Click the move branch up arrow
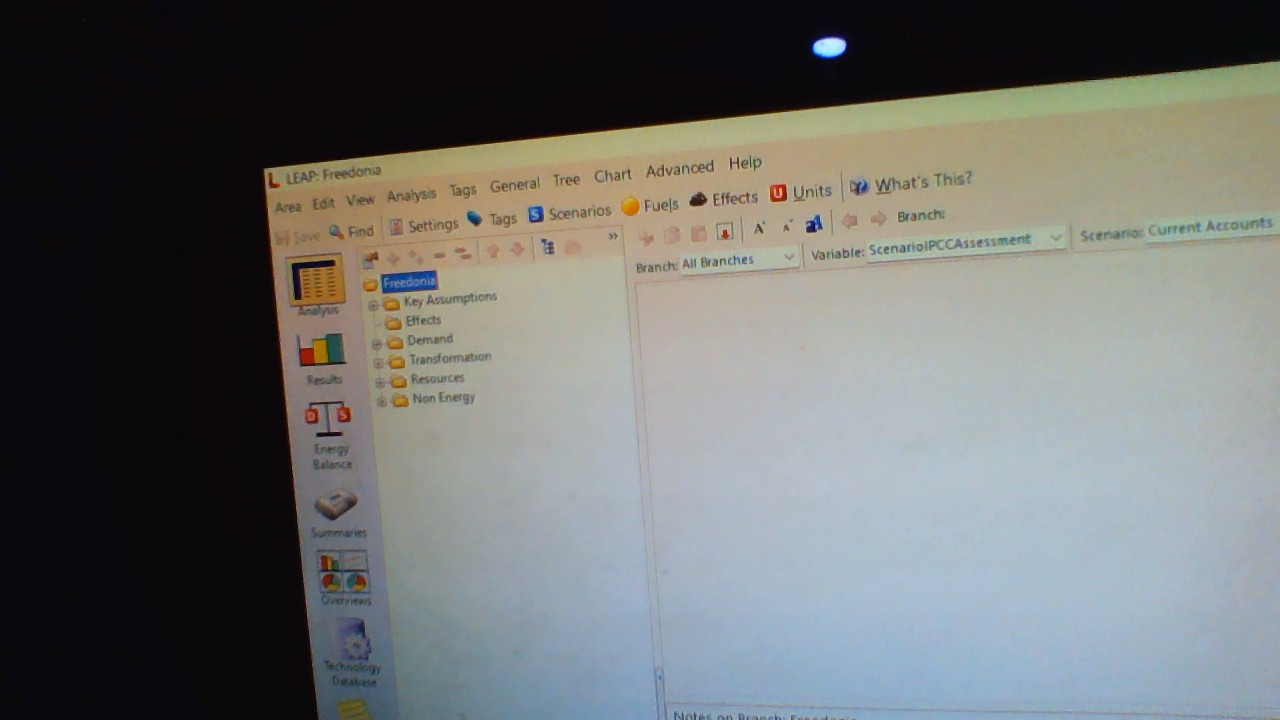 pos(493,251)
